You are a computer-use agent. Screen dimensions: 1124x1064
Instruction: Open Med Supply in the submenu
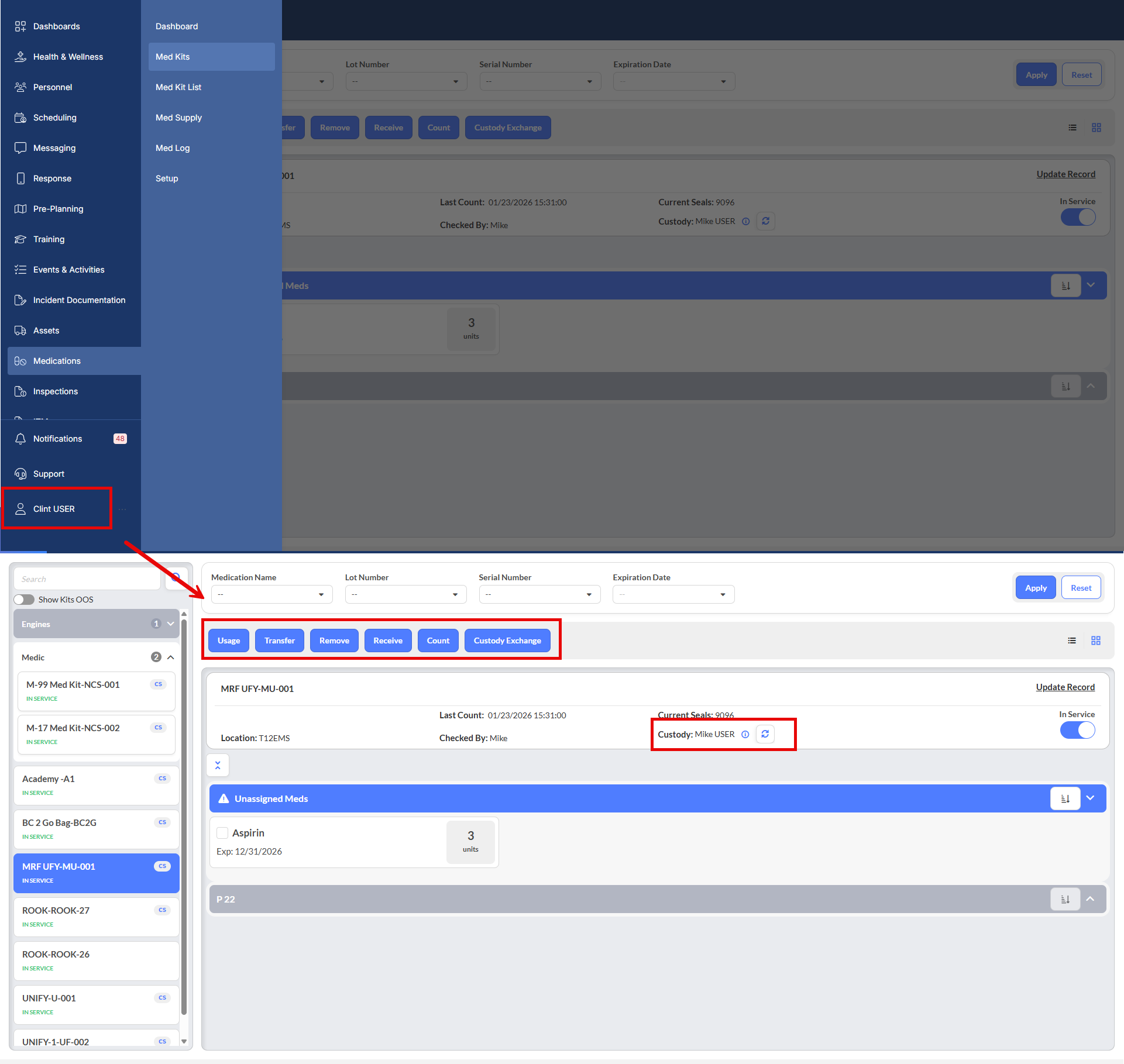[178, 118]
